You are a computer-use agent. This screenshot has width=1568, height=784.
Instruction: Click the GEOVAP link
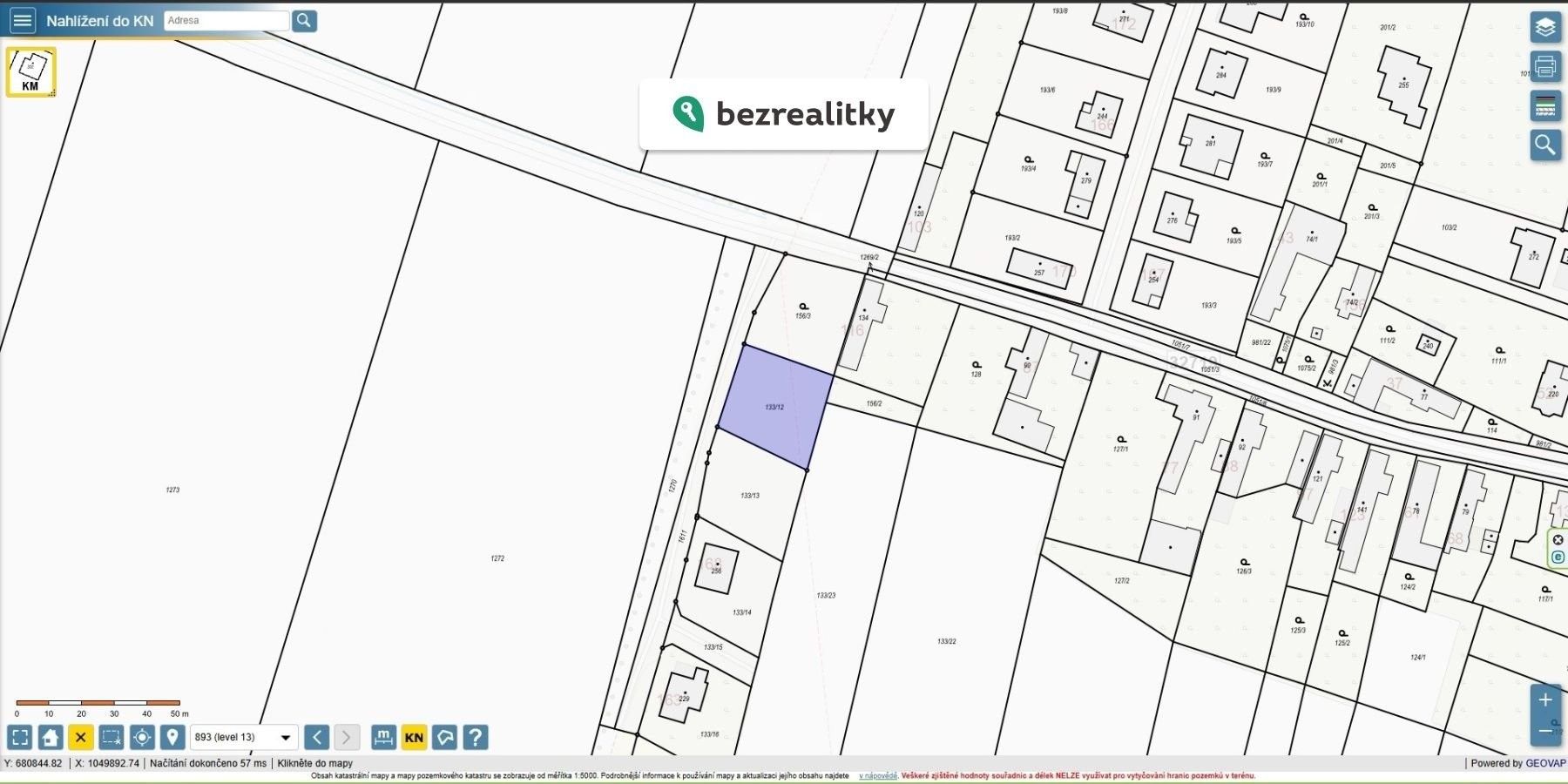coord(1545,763)
